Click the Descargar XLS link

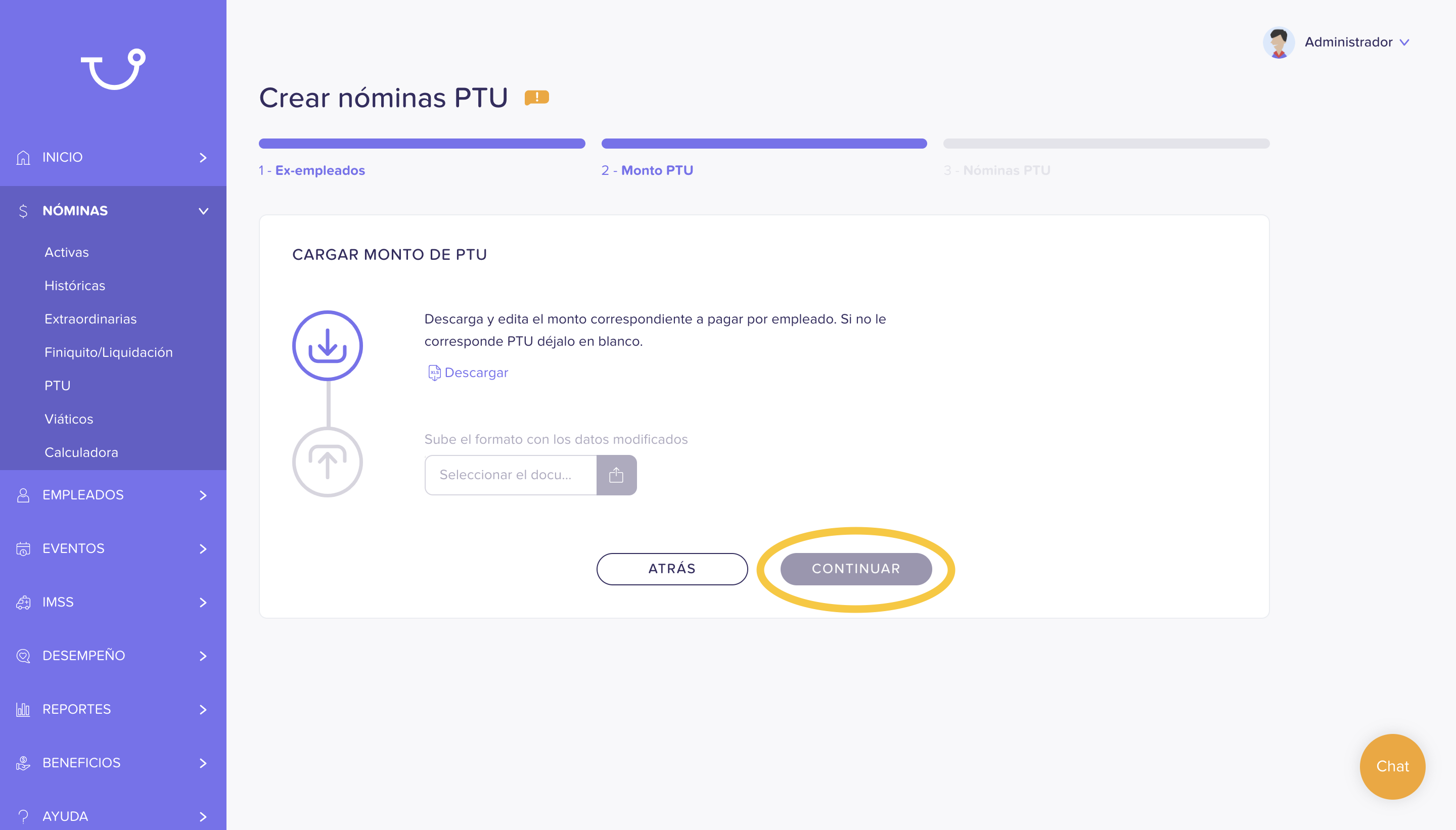[x=476, y=372]
